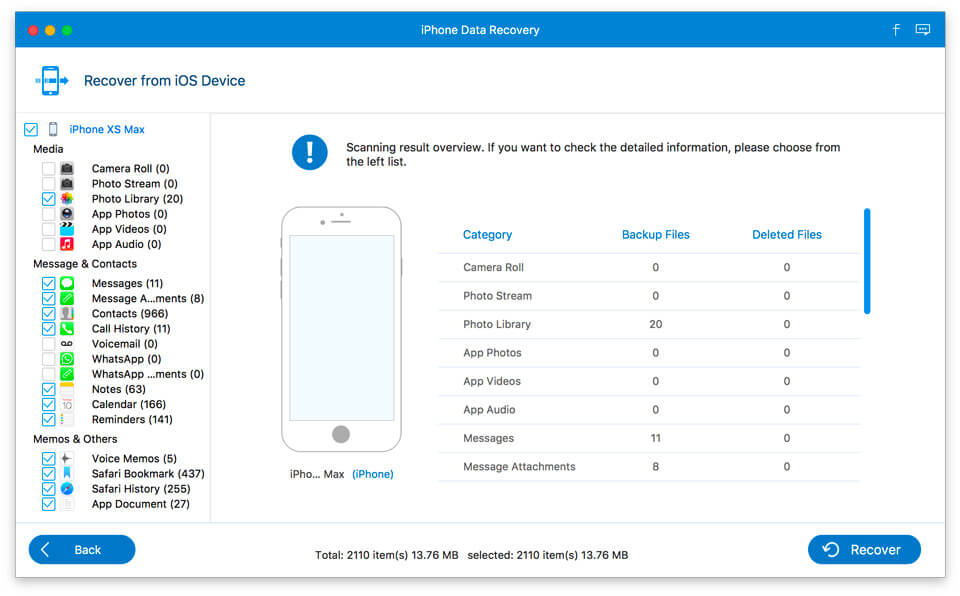Screen dimensions: 960x596
Task: Click the results table vertical scrollbar
Action: coord(867,262)
